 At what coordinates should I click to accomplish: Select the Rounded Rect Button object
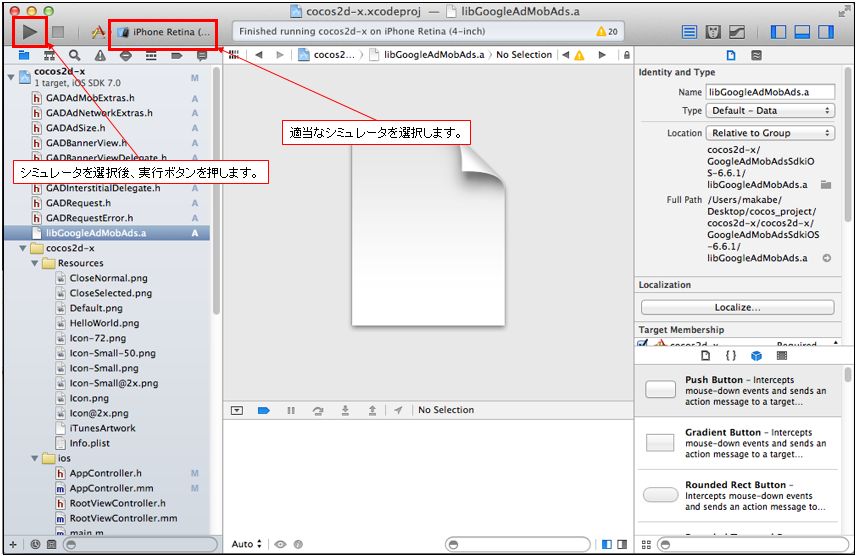pos(738,496)
